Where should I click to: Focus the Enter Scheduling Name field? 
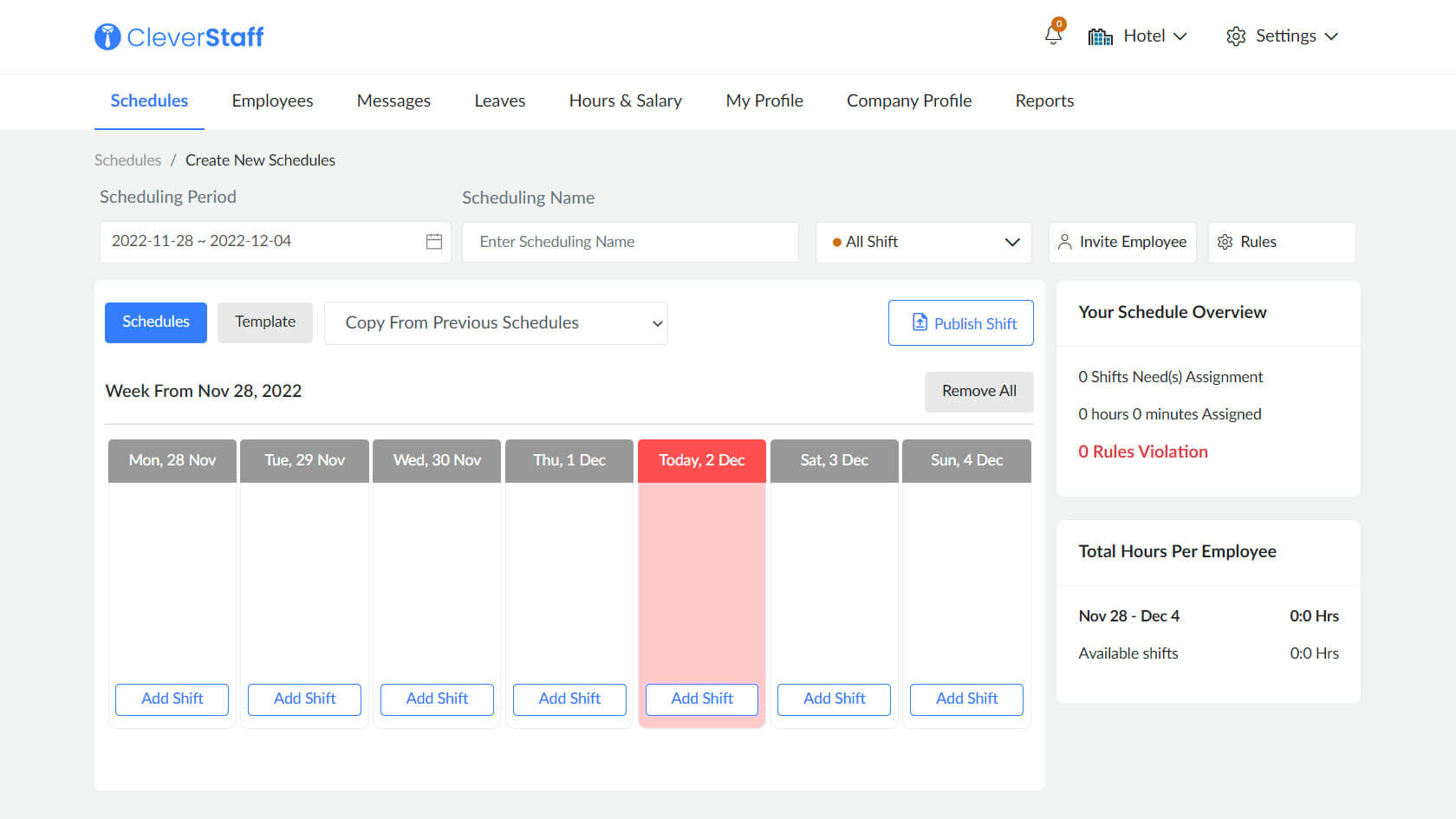[630, 242]
